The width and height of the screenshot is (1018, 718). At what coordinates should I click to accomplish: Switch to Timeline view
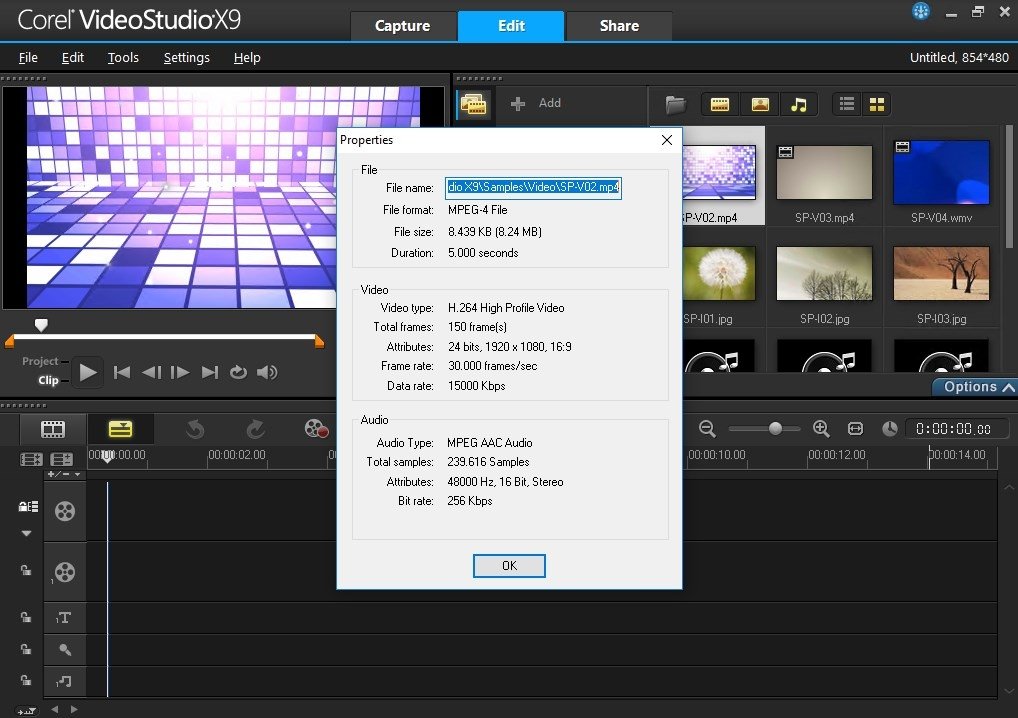pos(120,429)
